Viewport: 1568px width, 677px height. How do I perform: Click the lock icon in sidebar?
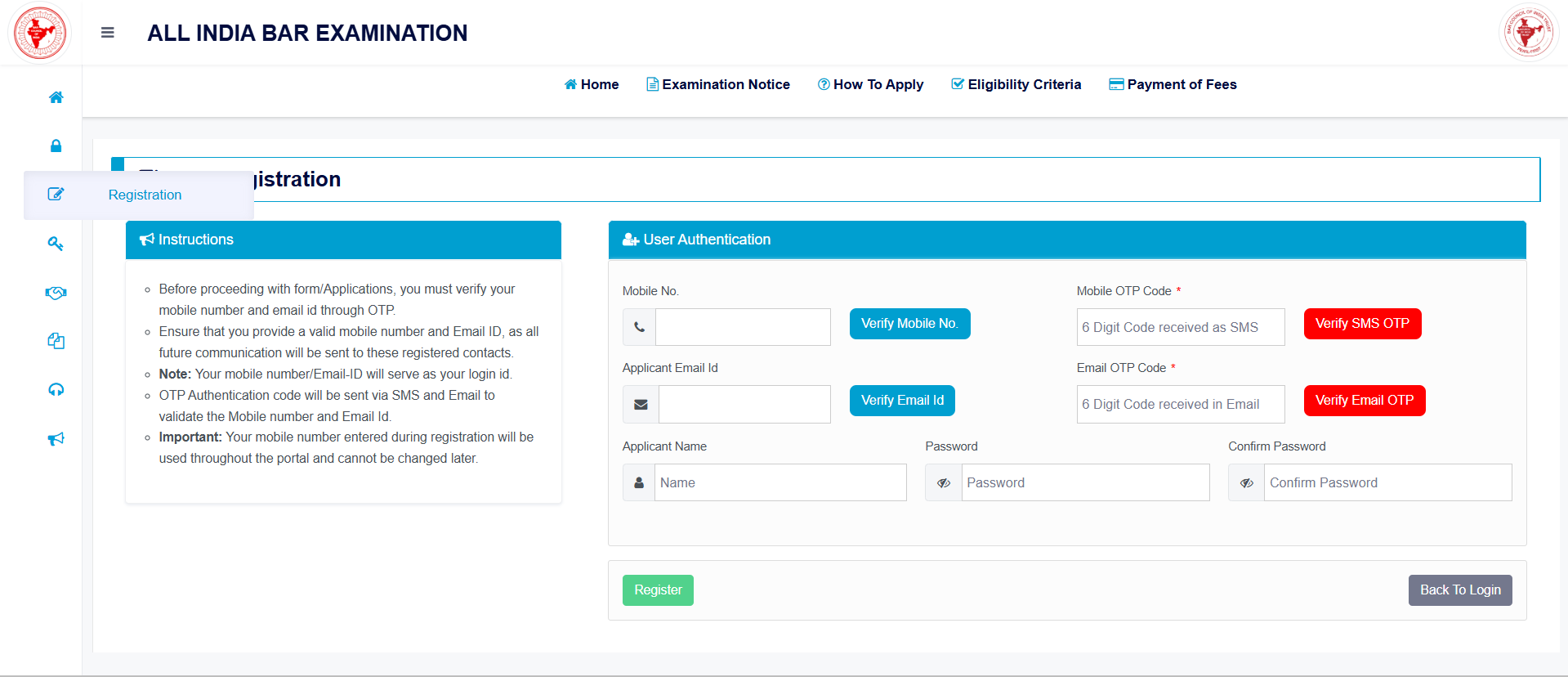(x=56, y=146)
